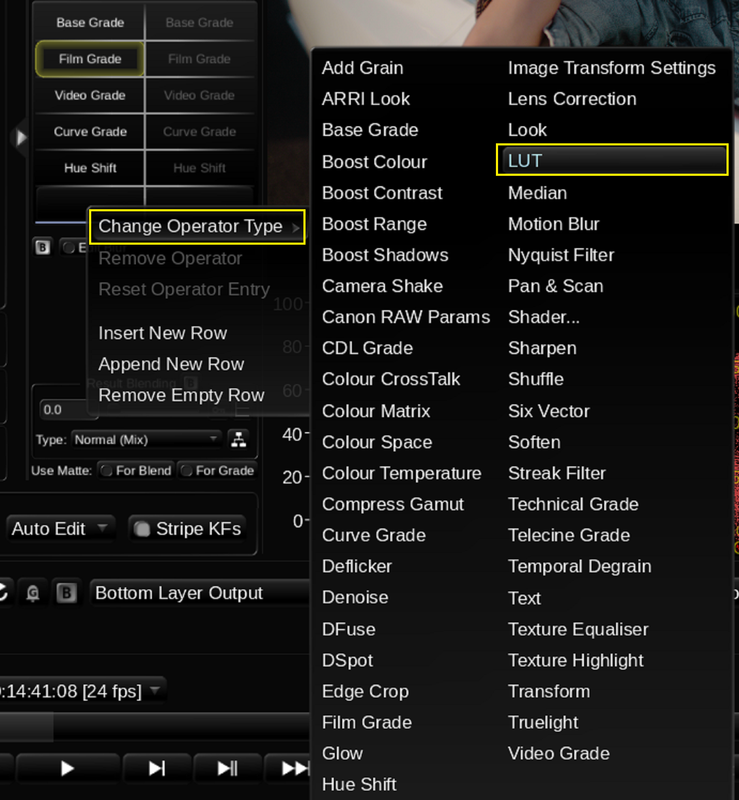This screenshot has width=739, height=800.
Task: Choose Remove Empty Row
Action: [x=181, y=395]
